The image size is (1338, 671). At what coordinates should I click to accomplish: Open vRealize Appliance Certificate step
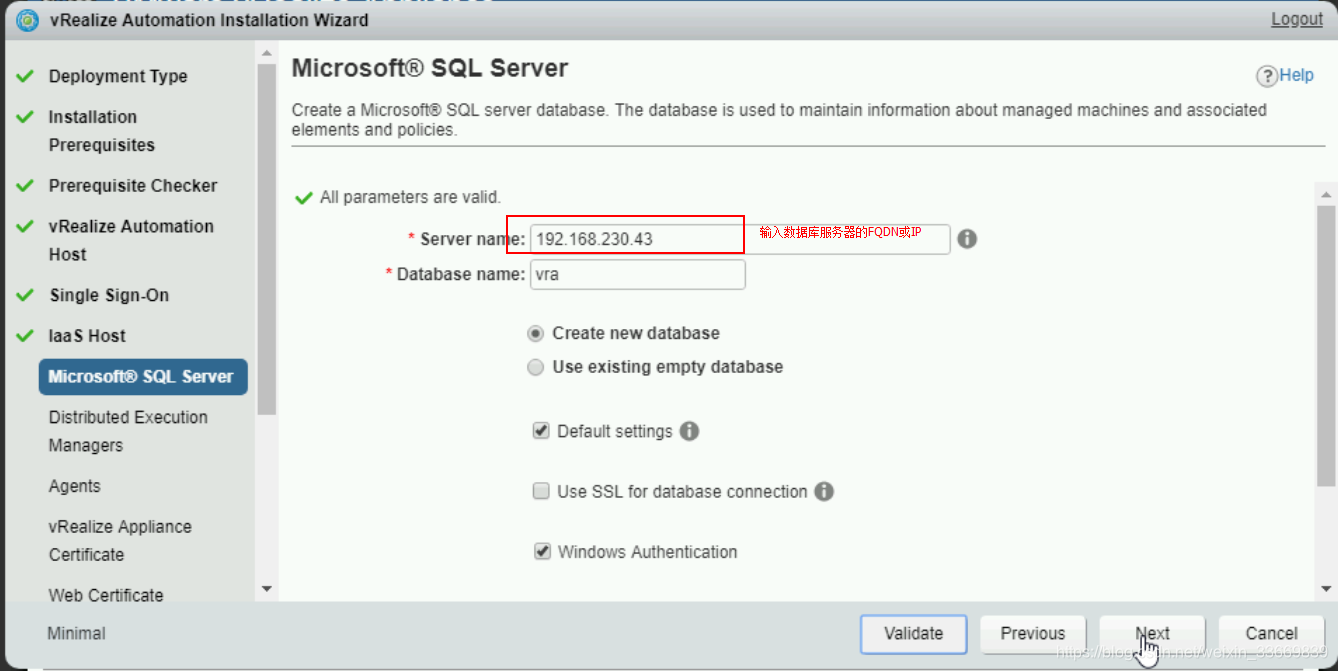point(120,540)
